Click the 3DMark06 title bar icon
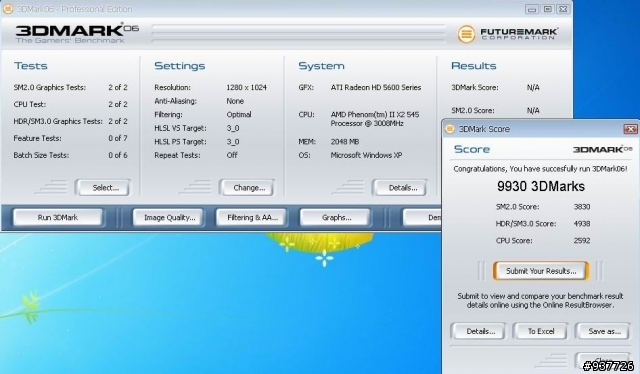640x374 pixels. (x=8, y=9)
